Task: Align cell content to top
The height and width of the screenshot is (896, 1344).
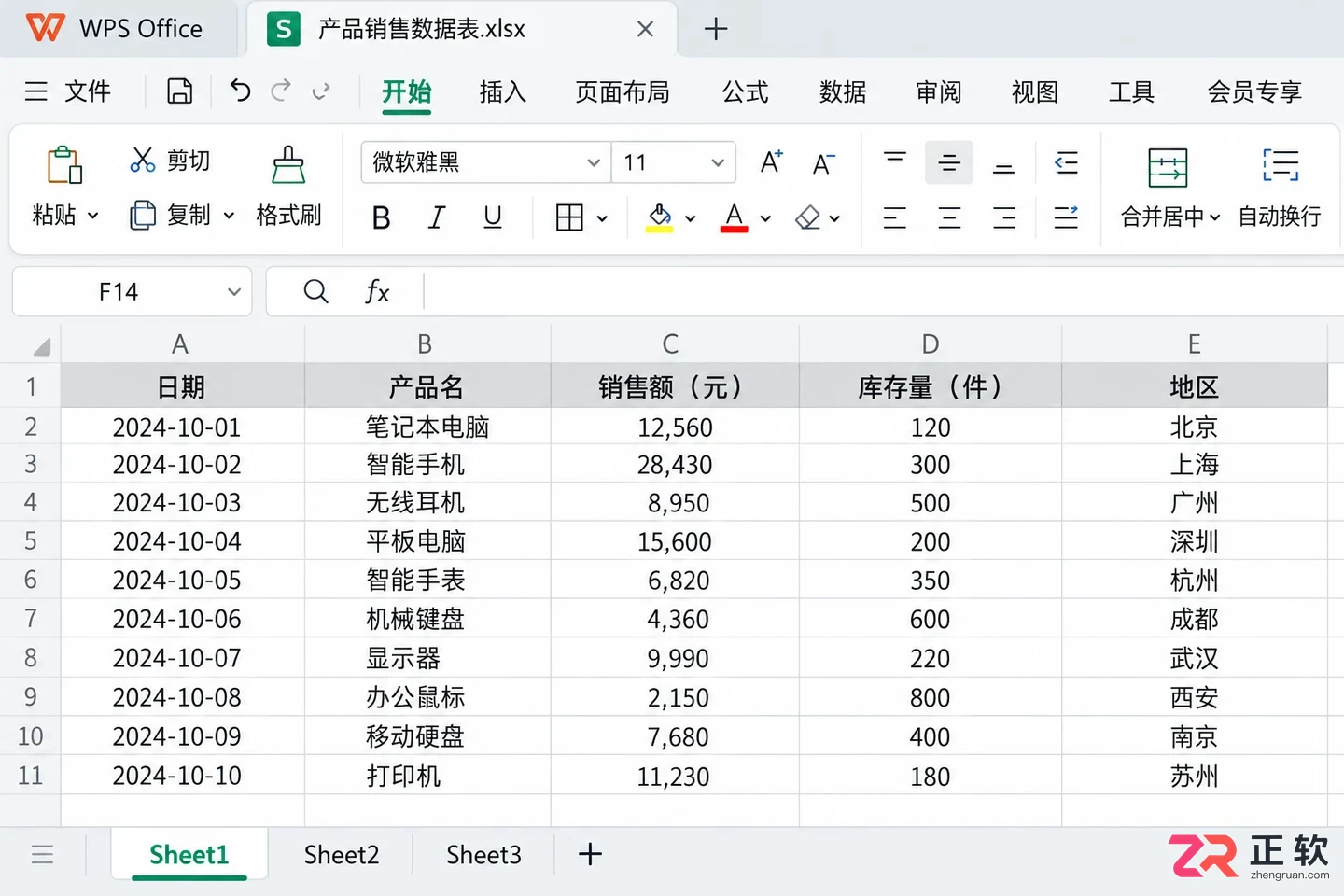Action: [895, 161]
